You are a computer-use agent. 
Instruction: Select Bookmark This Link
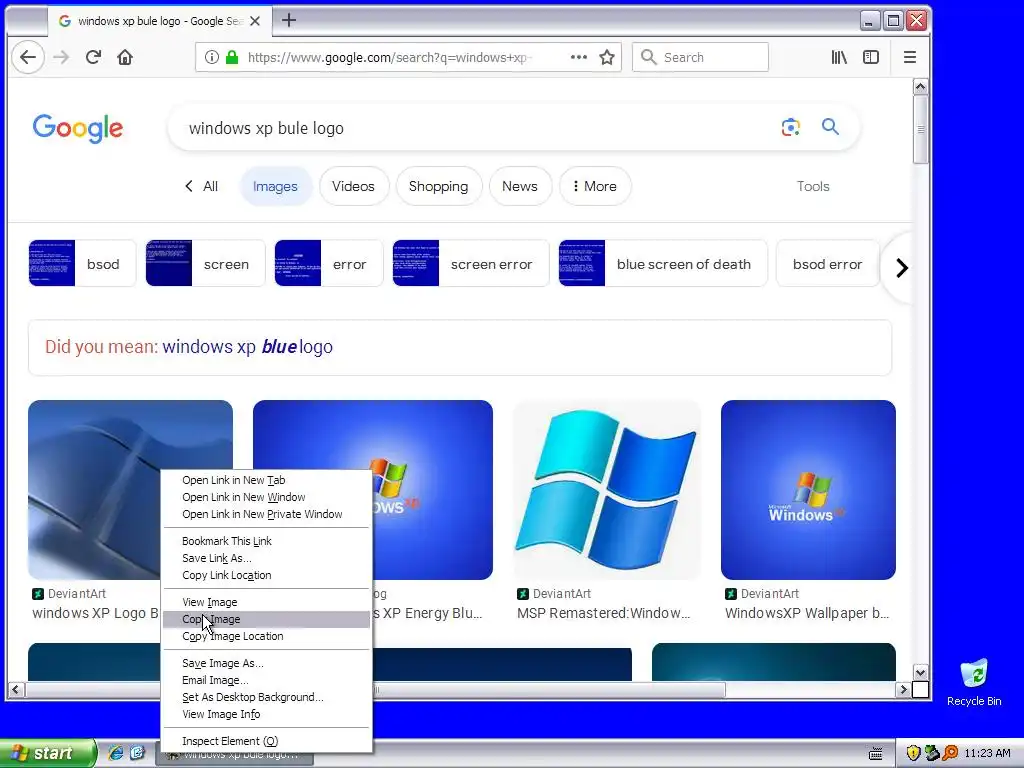click(266, 541)
